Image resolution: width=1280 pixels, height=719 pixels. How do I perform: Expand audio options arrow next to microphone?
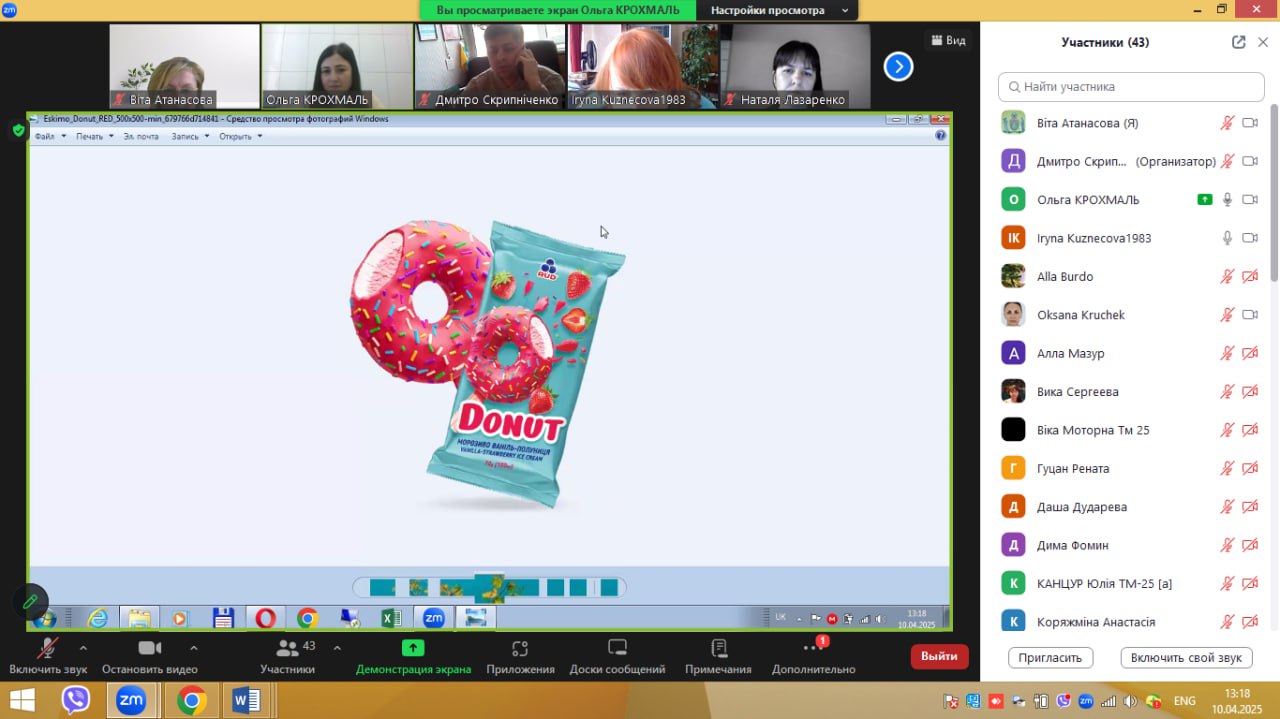coord(83,647)
